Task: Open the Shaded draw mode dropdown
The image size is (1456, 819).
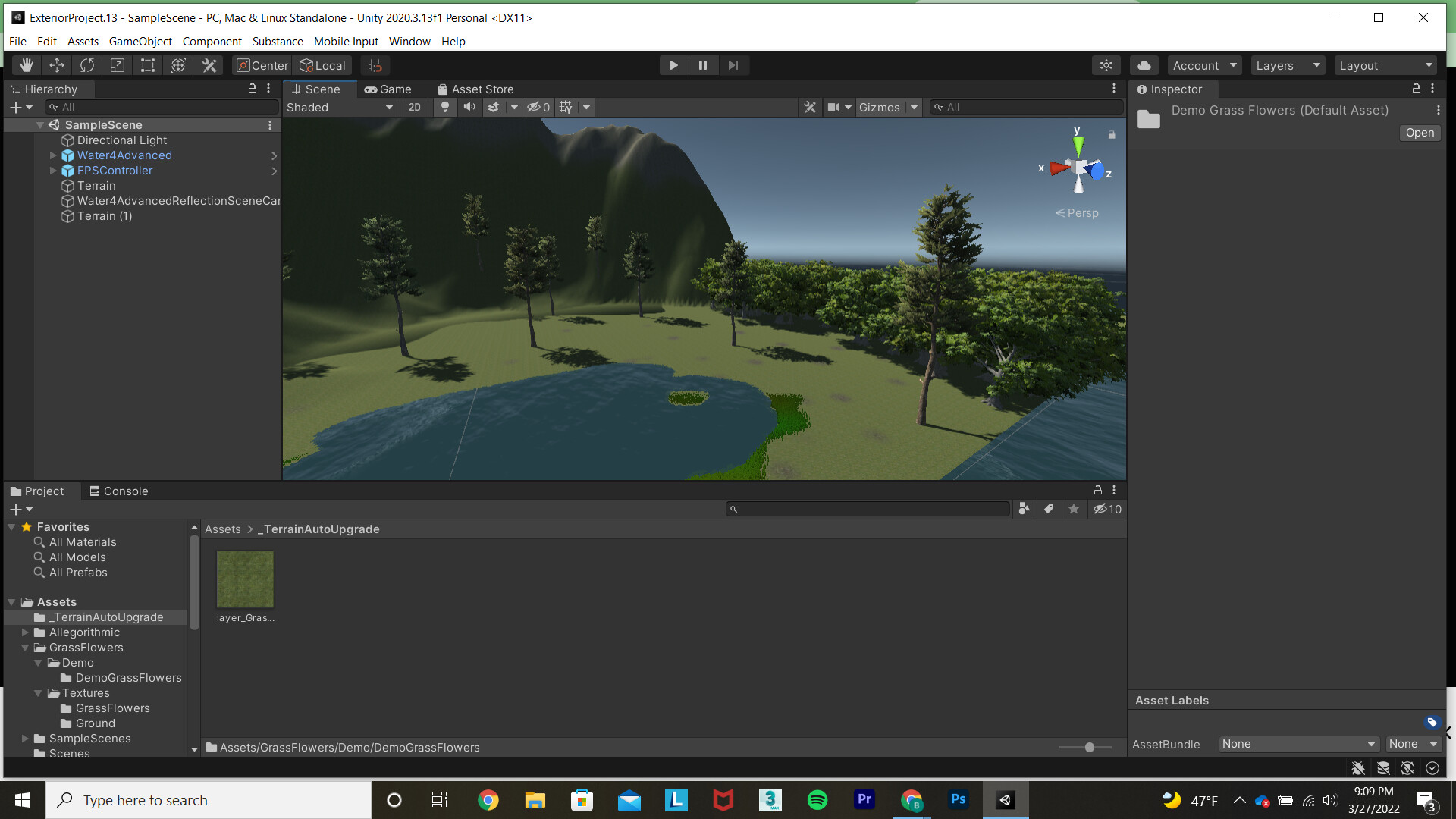Action: click(339, 107)
